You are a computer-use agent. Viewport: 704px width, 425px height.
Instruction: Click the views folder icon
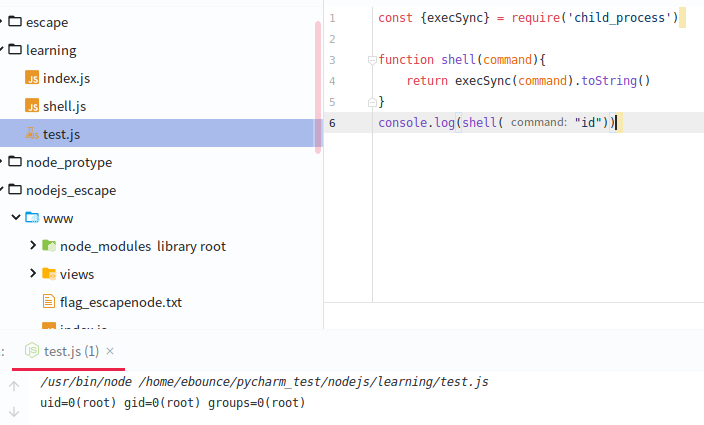(x=49, y=274)
